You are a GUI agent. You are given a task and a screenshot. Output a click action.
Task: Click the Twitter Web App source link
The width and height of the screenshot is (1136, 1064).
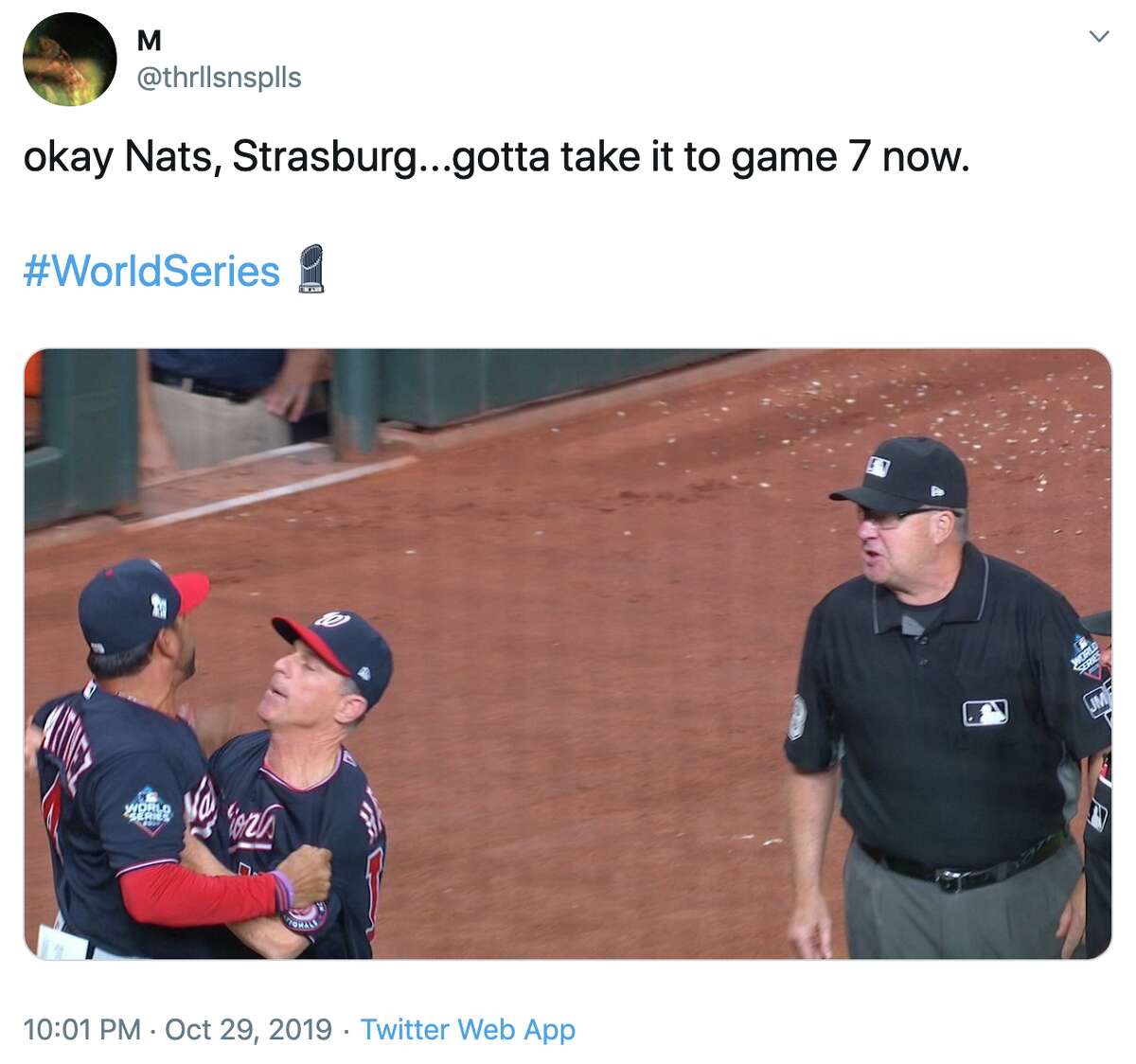[468, 1028]
